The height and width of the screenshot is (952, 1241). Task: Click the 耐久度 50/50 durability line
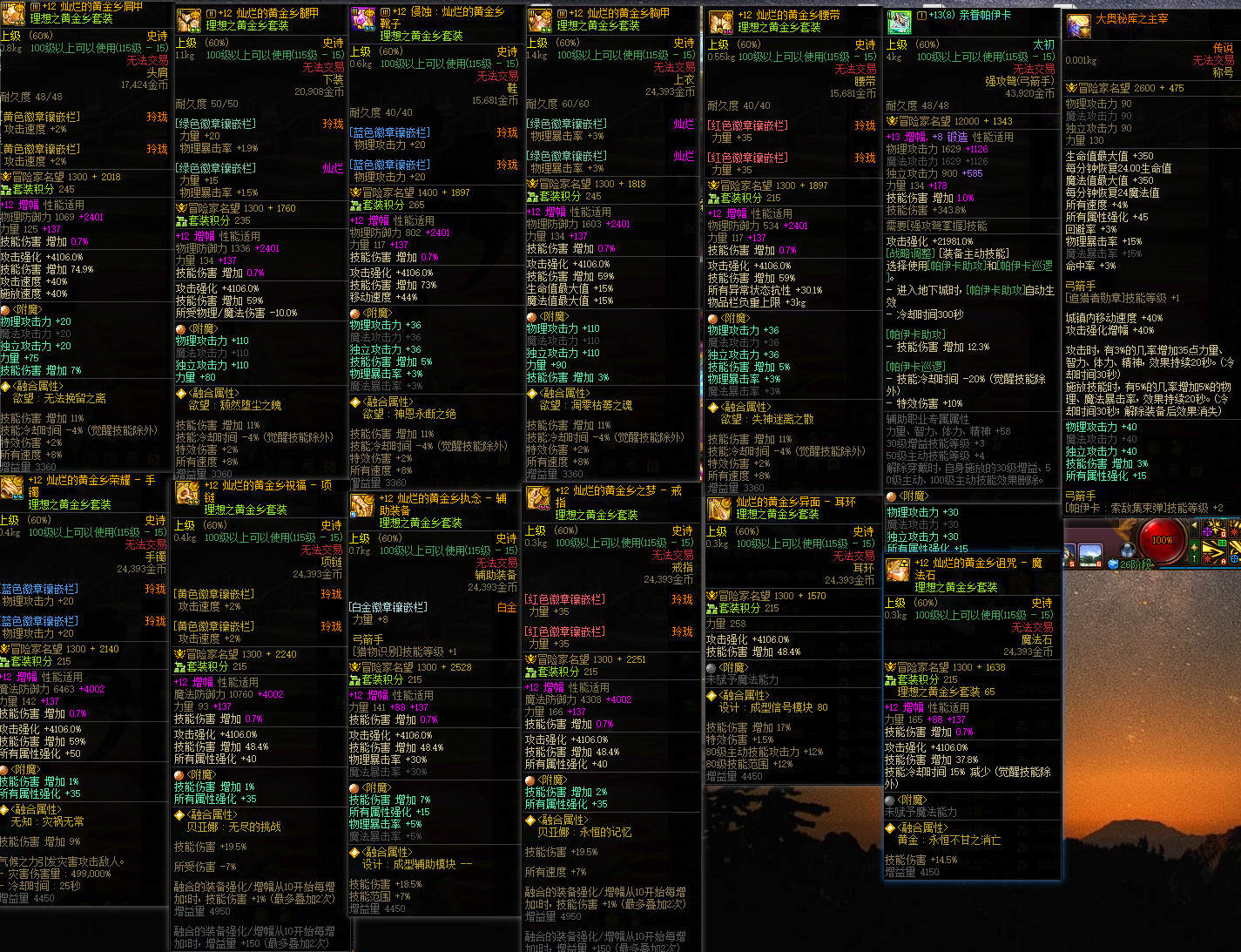tap(206, 104)
